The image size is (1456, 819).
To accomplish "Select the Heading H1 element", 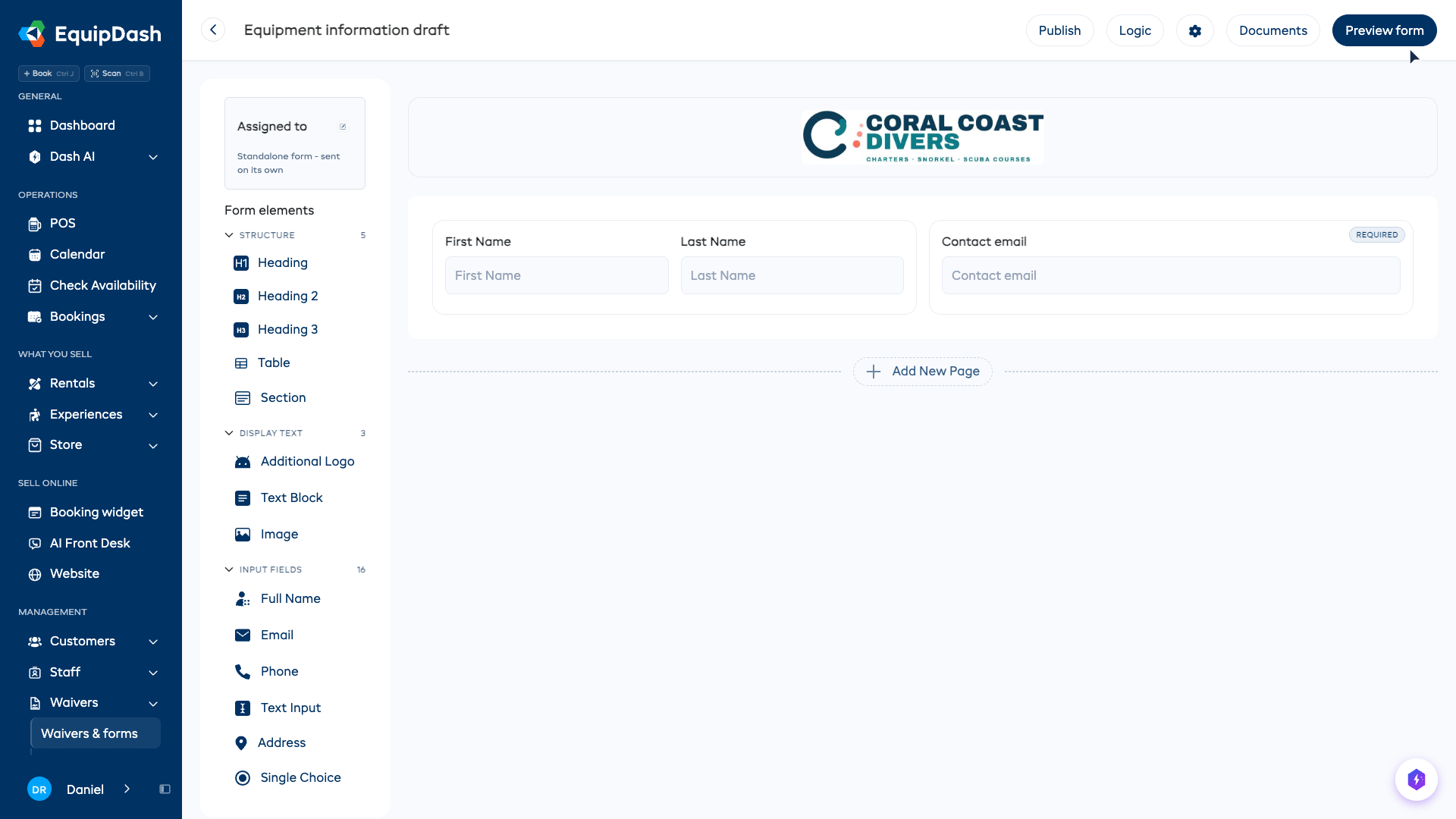I will coord(271,263).
